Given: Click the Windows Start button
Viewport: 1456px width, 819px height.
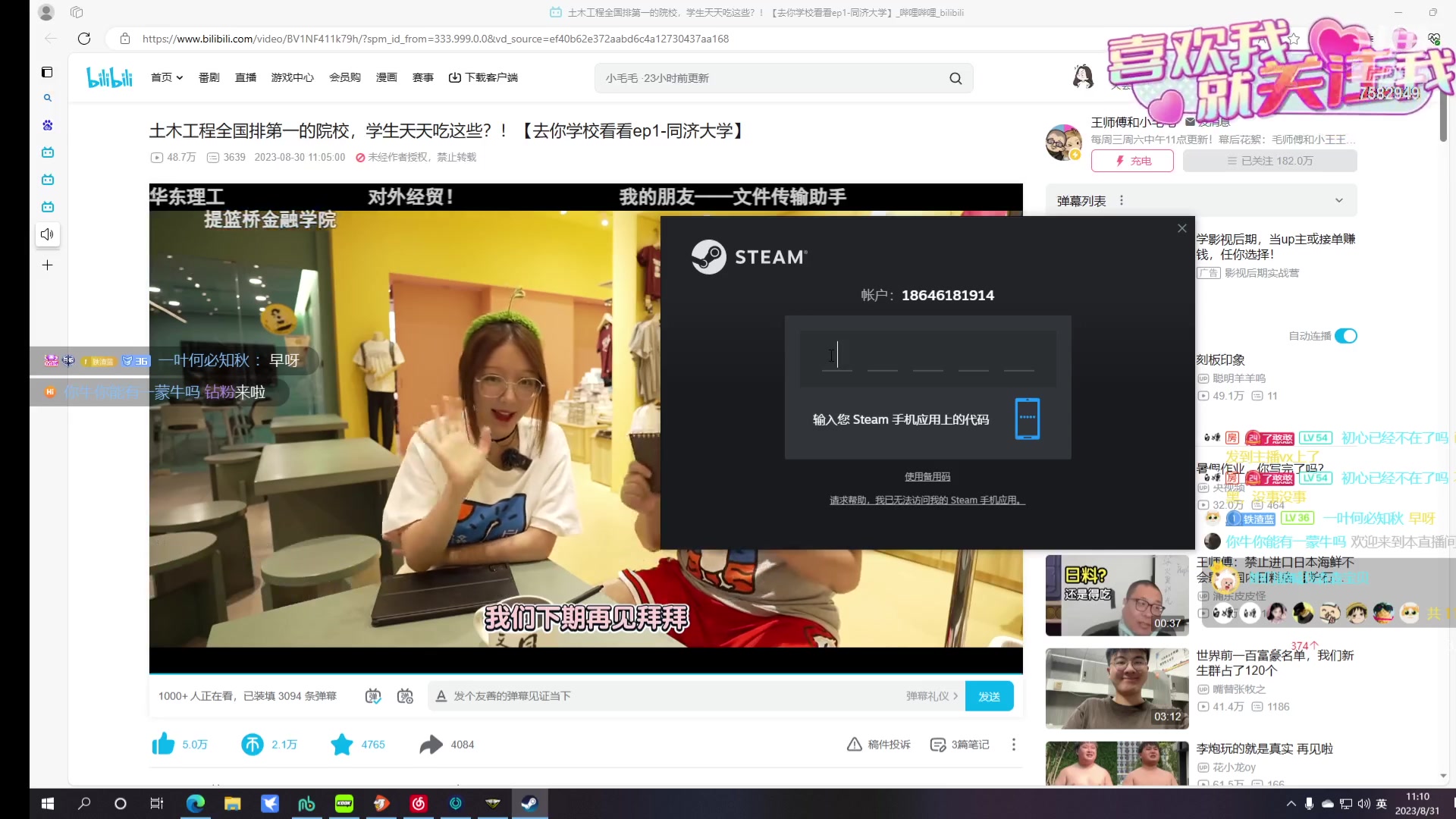Looking at the screenshot, I should pyautogui.click(x=47, y=804).
